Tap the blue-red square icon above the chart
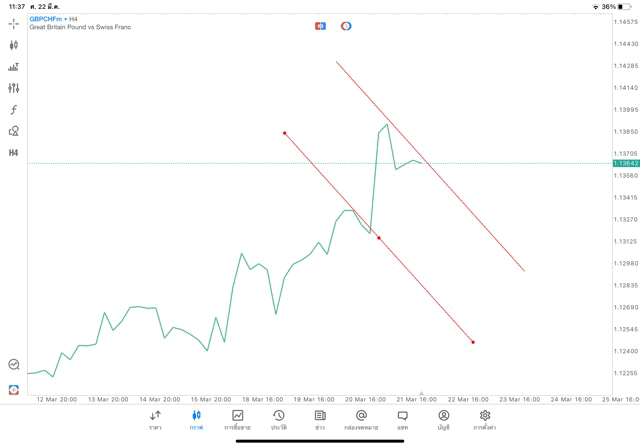The image size is (640, 447). pyautogui.click(x=320, y=25)
